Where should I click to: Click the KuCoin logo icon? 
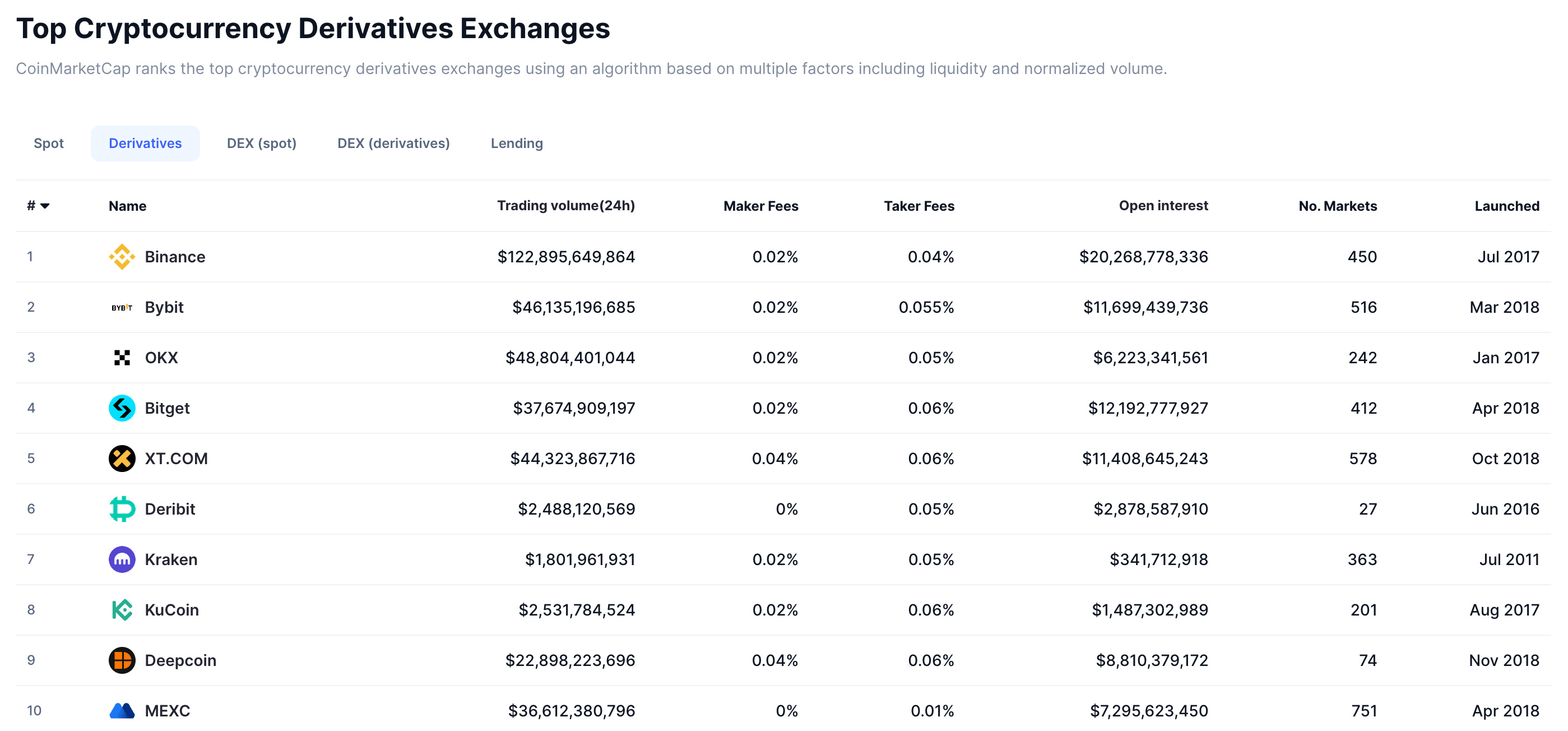click(x=122, y=610)
